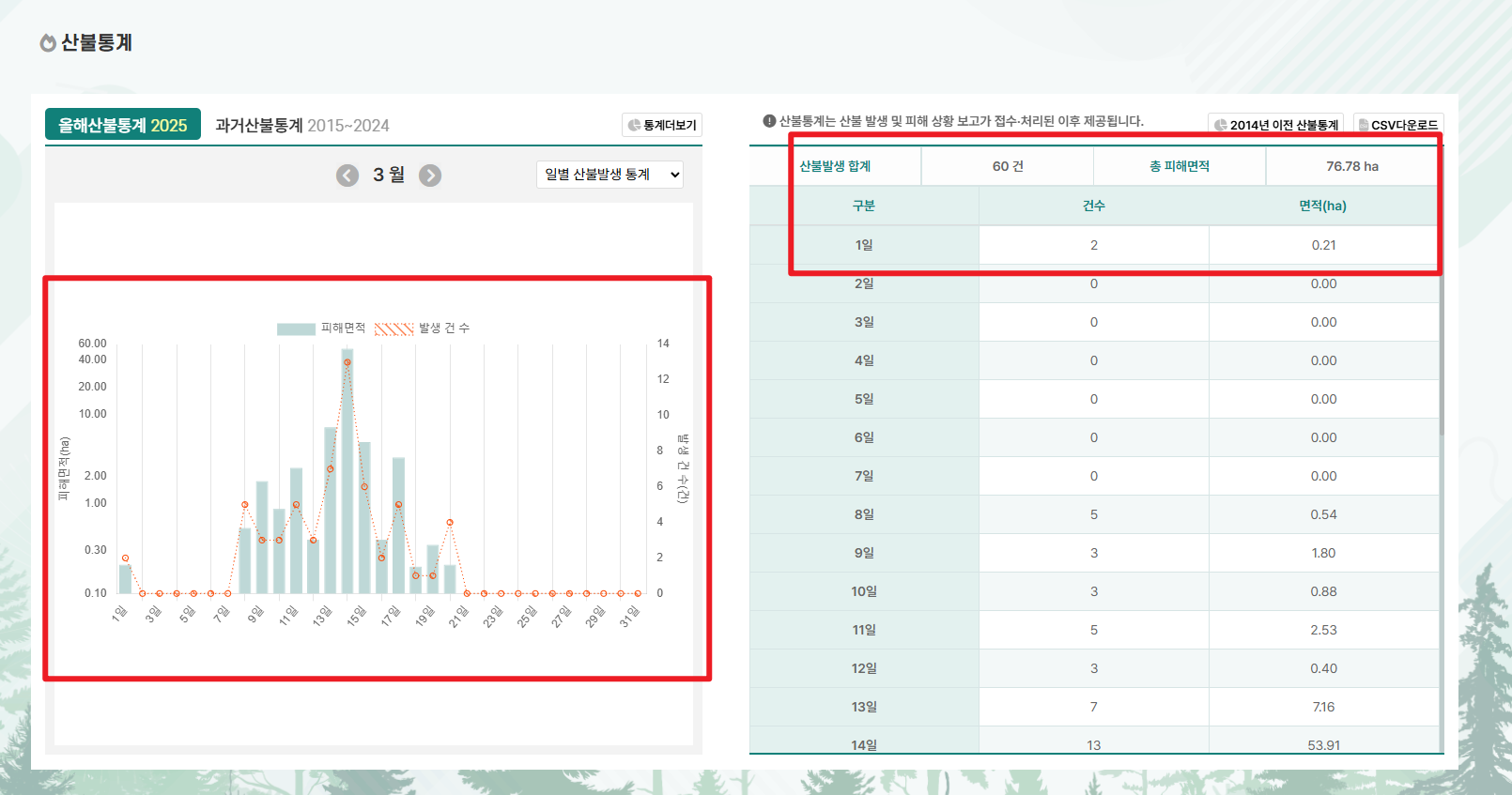
Task: Open 통계더보기 button
Action: (x=662, y=125)
